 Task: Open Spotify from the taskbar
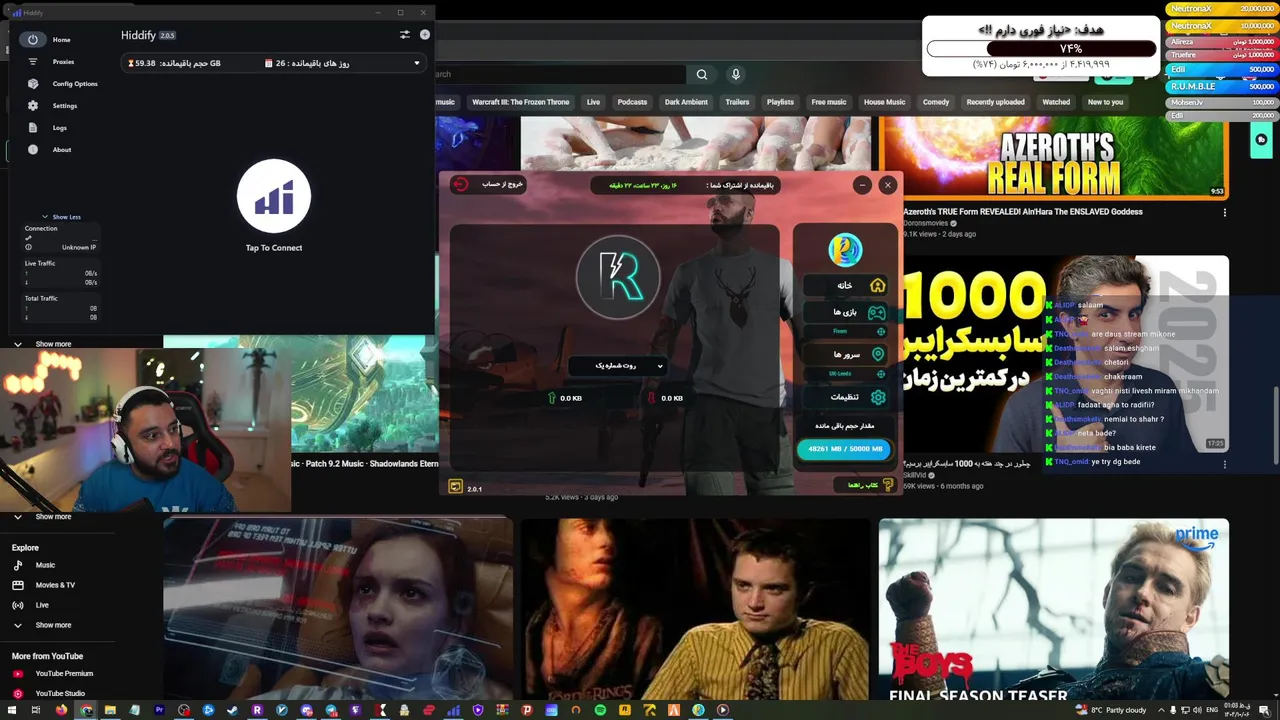pyautogui.click(x=600, y=710)
